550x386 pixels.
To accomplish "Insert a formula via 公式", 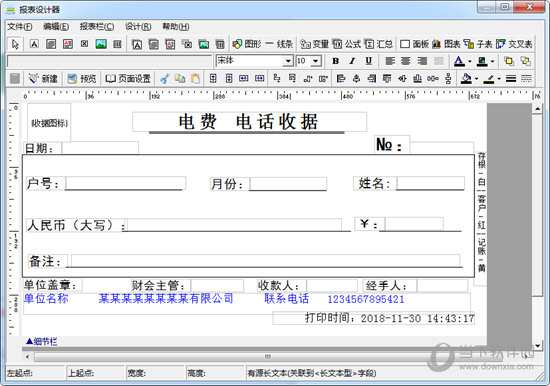I will pyautogui.click(x=347, y=44).
